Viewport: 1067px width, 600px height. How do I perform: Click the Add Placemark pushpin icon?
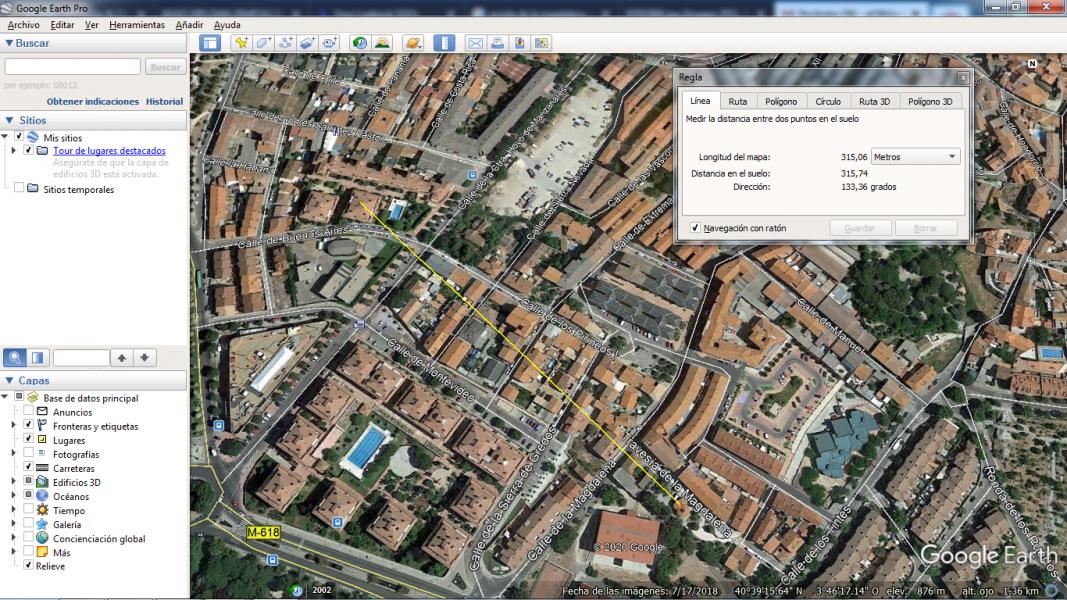click(x=240, y=43)
